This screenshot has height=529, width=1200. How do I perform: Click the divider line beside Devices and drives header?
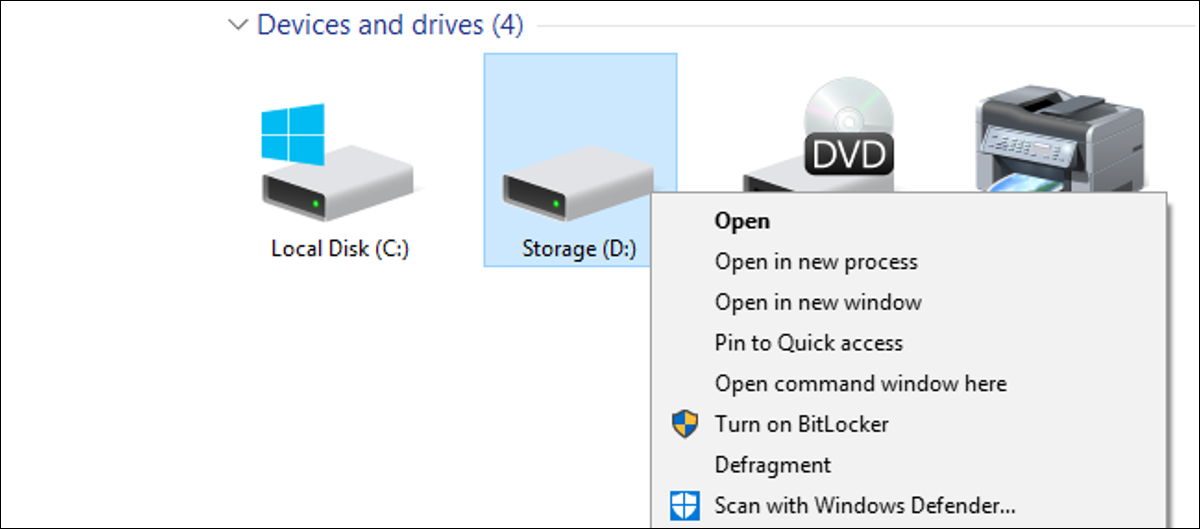(x=863, y=25)
